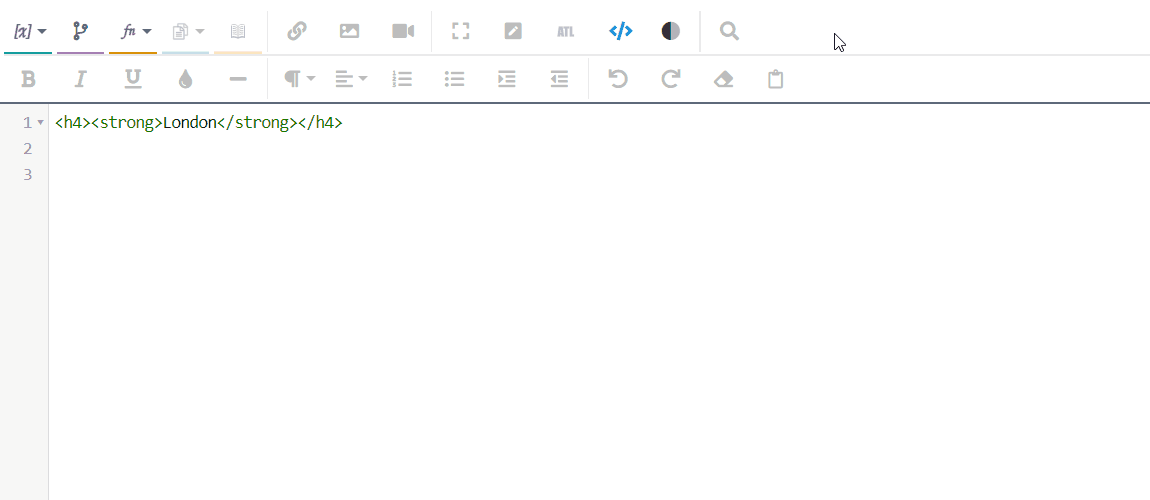Insert a video with the camera icon

point(403,31)
